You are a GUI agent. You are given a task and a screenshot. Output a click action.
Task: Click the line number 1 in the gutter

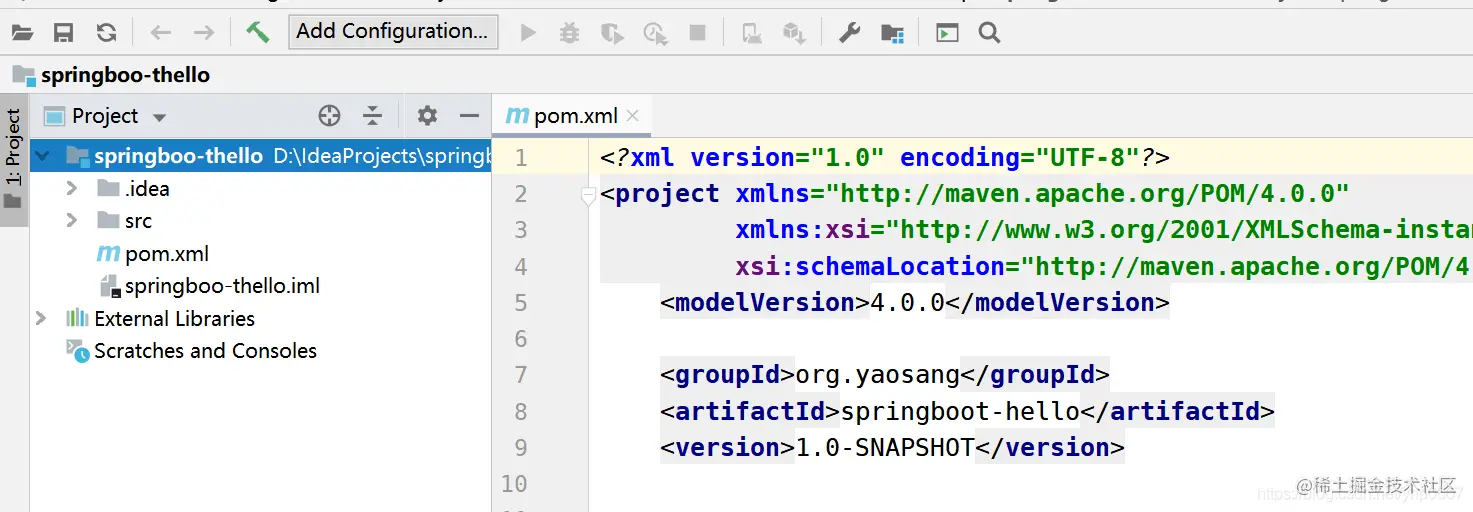click(519, 158)
